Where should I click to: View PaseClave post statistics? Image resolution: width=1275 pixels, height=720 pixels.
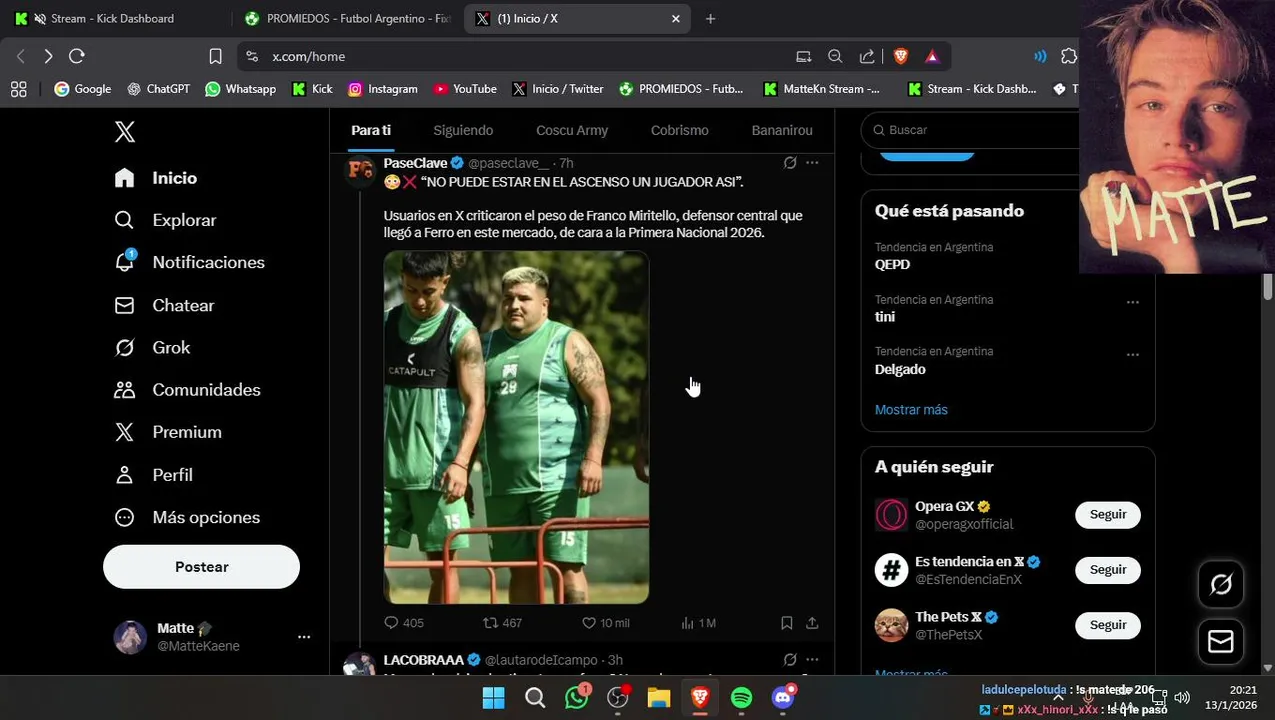coord(698,623)
